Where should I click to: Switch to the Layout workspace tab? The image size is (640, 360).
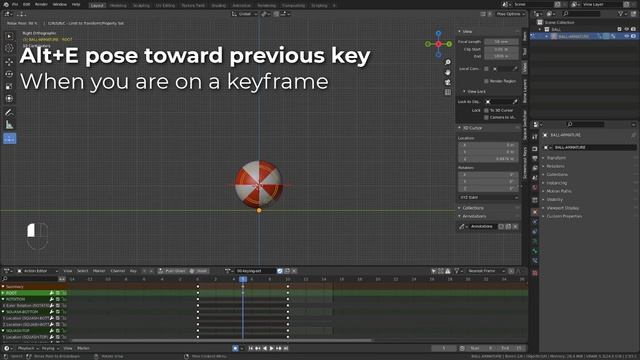[97, 5]
